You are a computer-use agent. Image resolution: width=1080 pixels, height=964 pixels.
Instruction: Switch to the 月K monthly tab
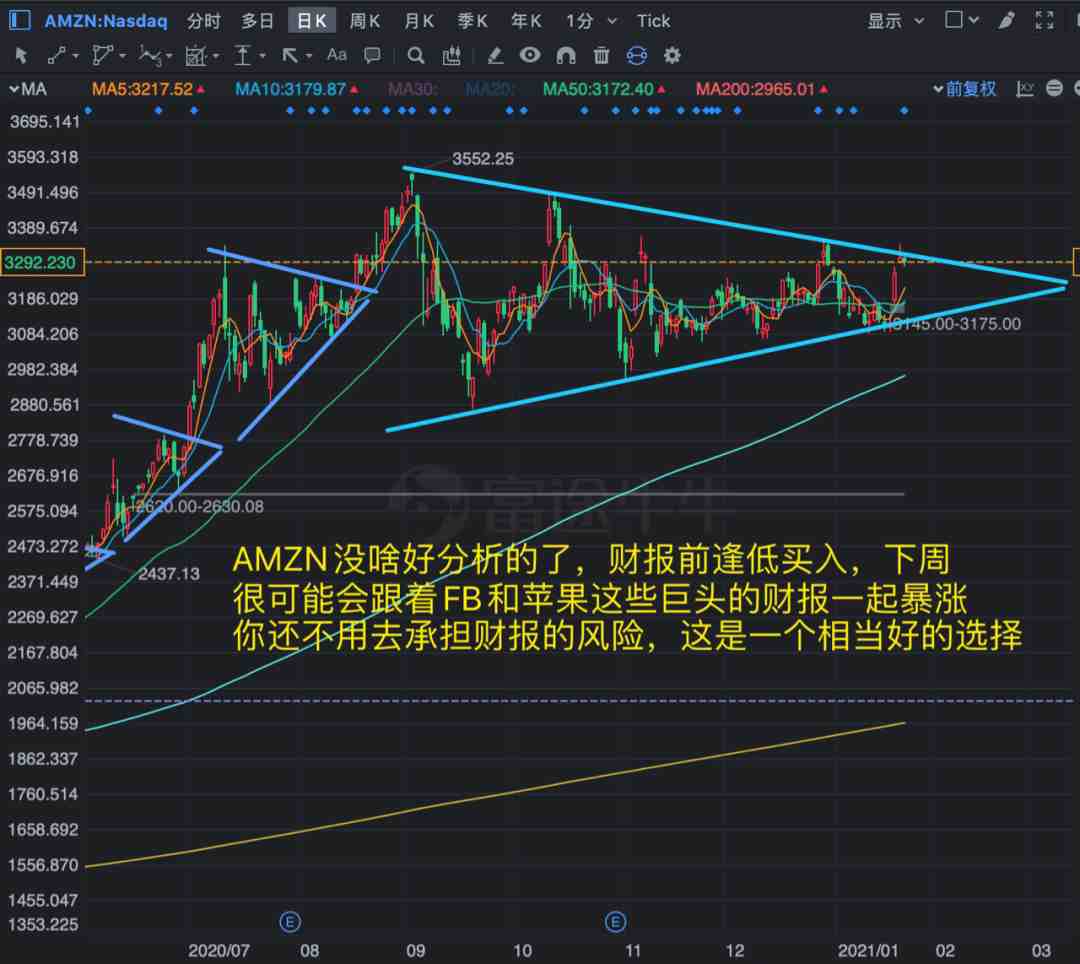(x=419, y=21)
